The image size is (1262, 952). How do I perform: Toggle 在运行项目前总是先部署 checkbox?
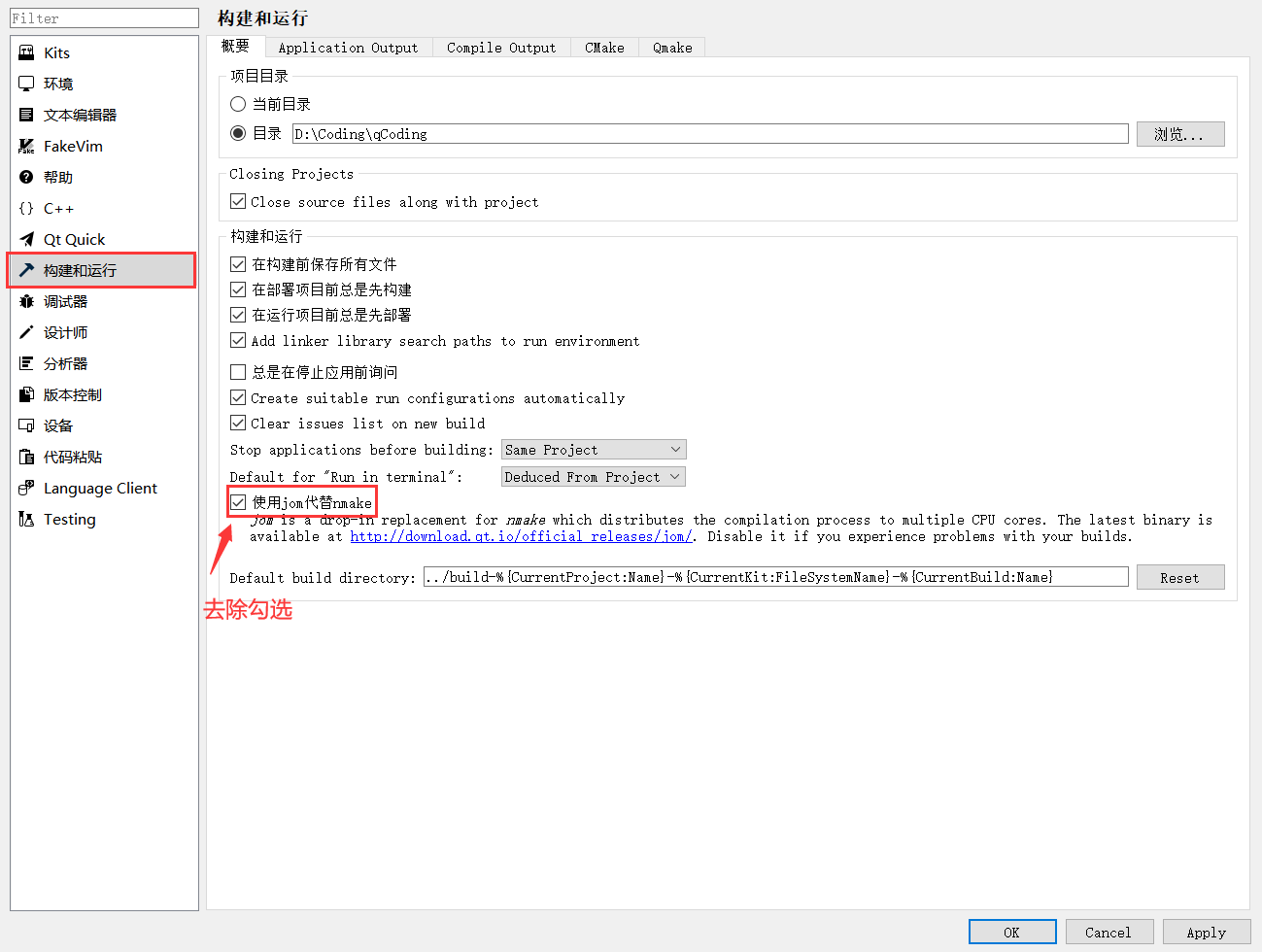pyautogui.click(x=238, y=315)
